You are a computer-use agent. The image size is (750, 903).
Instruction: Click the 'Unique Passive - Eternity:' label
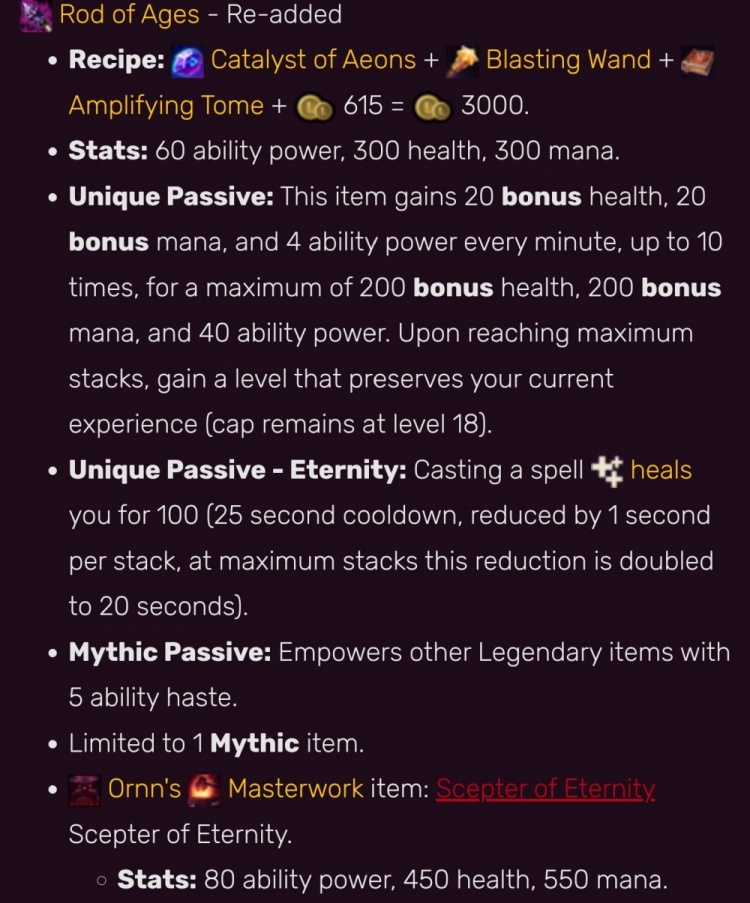[x=237, y=470]
